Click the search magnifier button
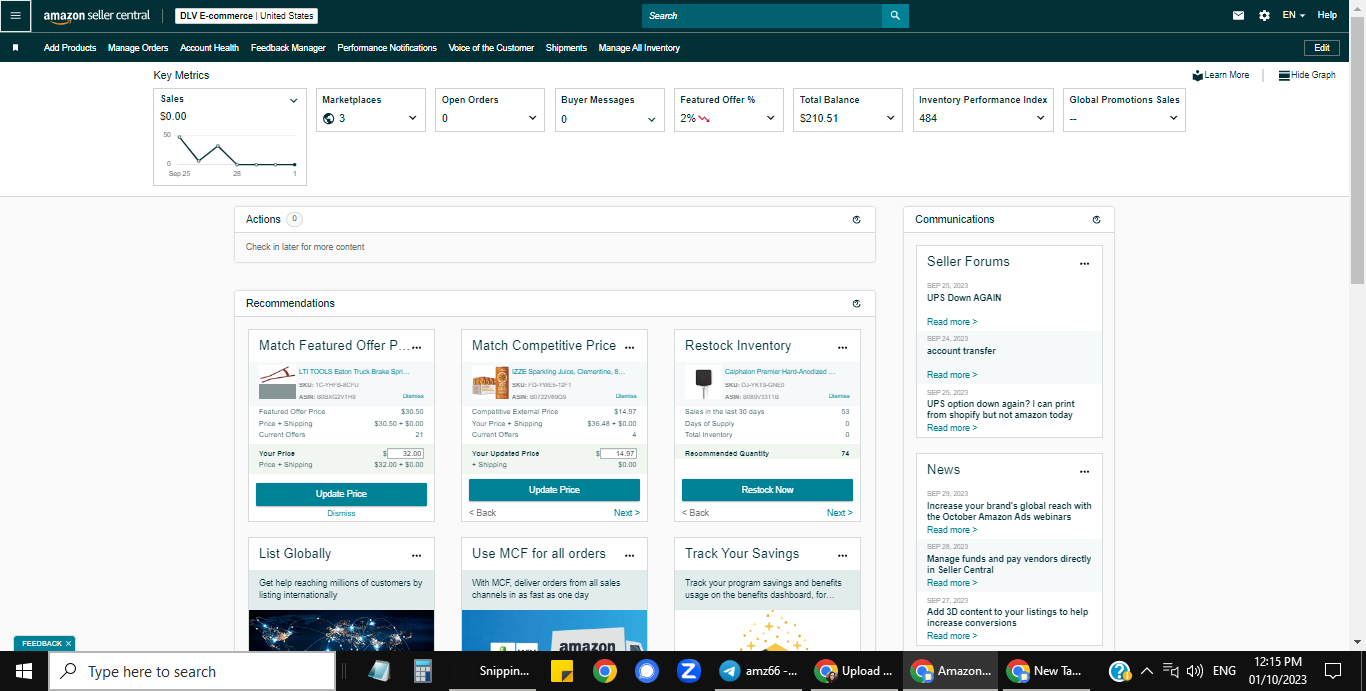This screenshot has width=1366, height=691. [895, 16]
